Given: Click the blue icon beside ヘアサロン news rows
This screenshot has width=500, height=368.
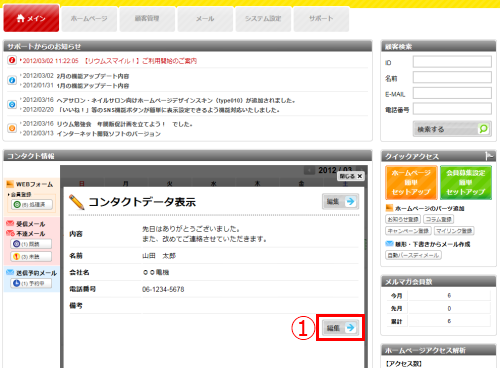Looking at the screenshot, I should click(x=12, y=105).
